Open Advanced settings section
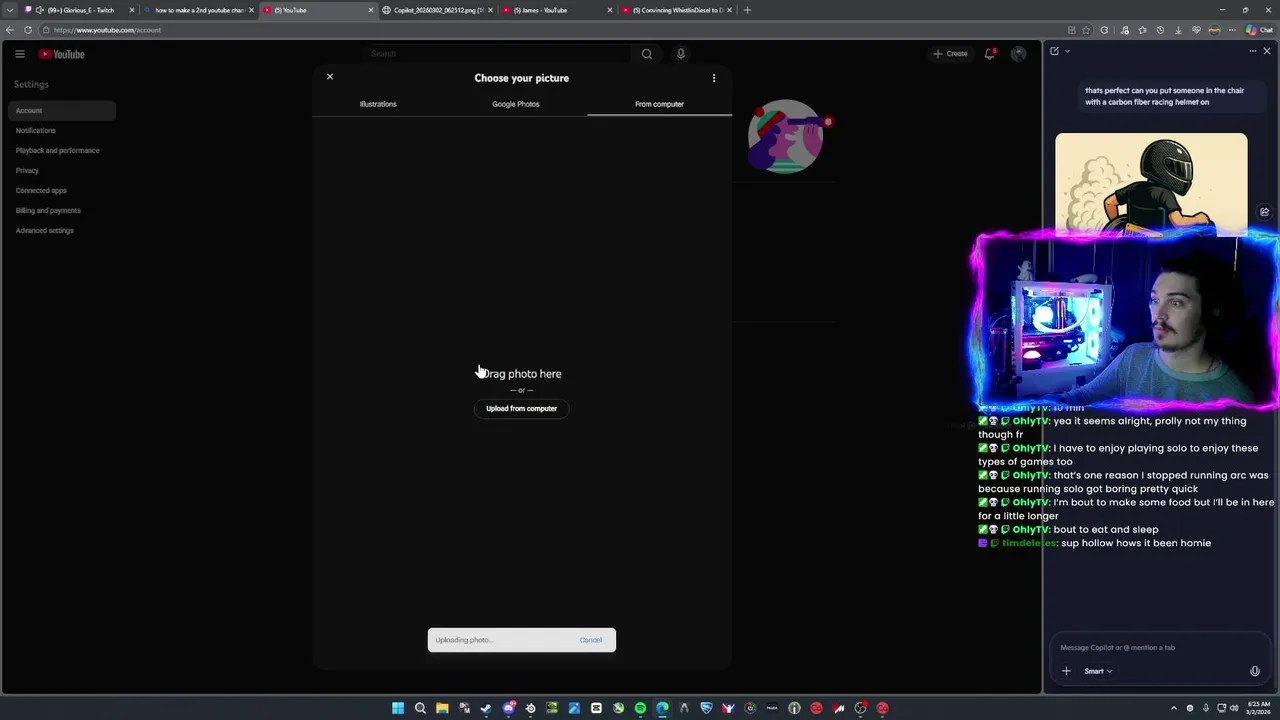1280x720 pixels. coord(45,230)
